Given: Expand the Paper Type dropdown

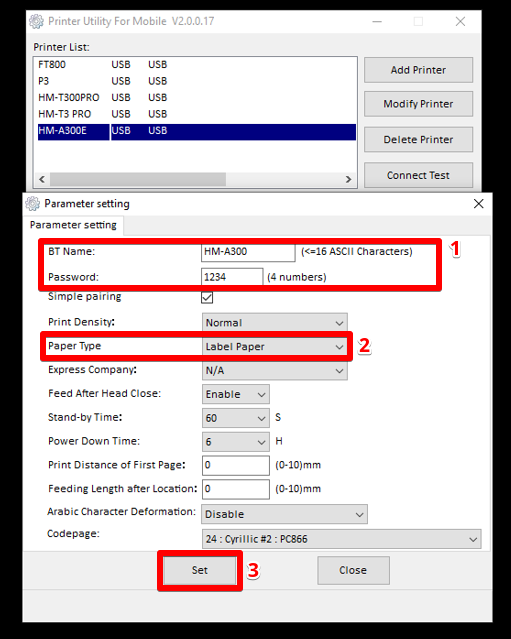Looking at the screenshot, I should click(x=275, y=346).
